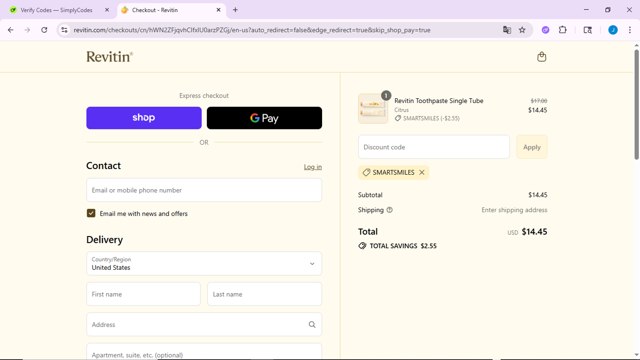Reload the page
The height and width of the screenshot is (360, 640).
pyautogui.click(x=44, y=30)
